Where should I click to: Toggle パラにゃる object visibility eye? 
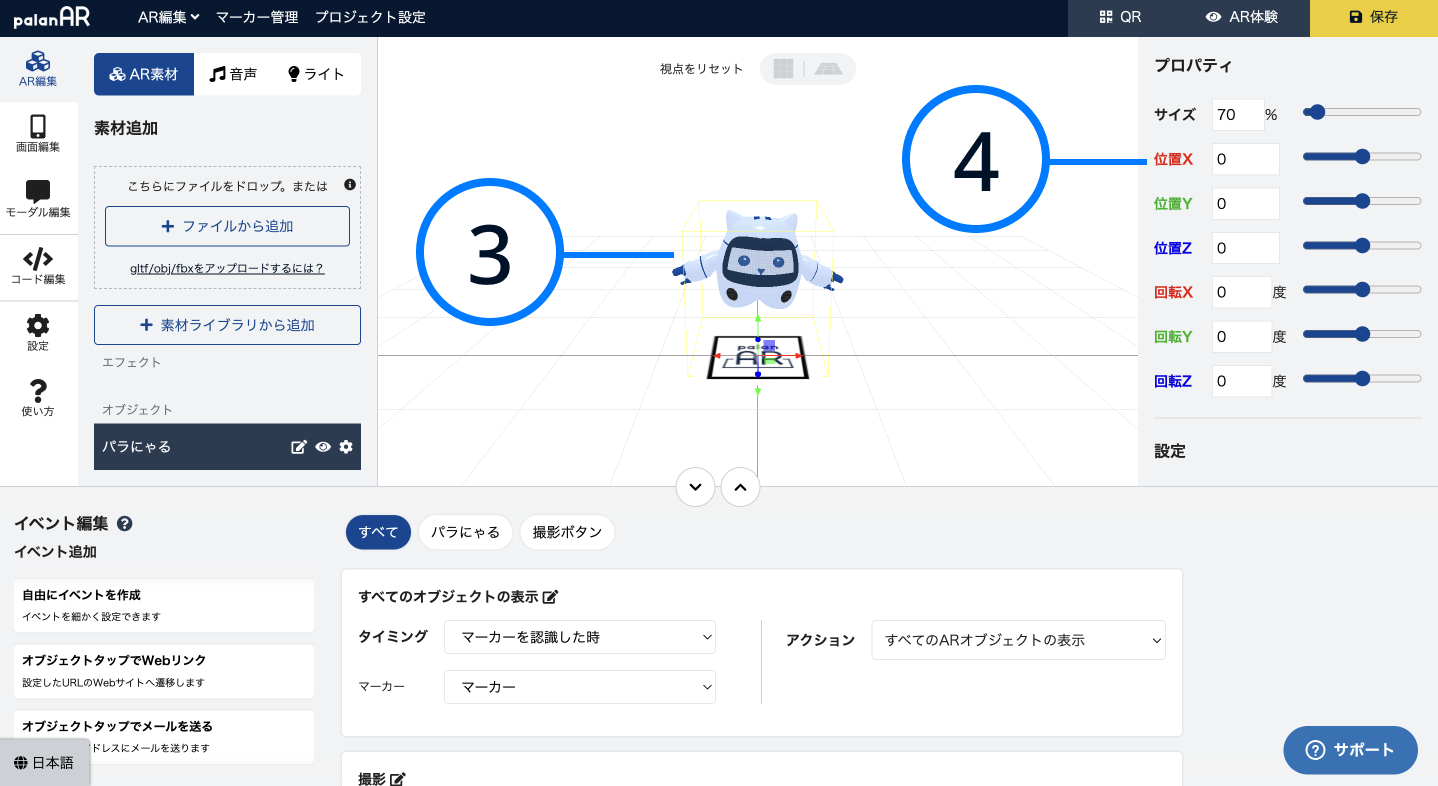point(323,447)
